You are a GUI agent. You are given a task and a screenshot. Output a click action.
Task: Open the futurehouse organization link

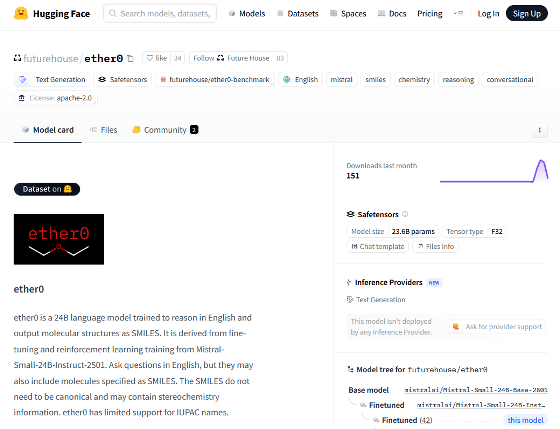pyautogui.click(x=50, y=58)
